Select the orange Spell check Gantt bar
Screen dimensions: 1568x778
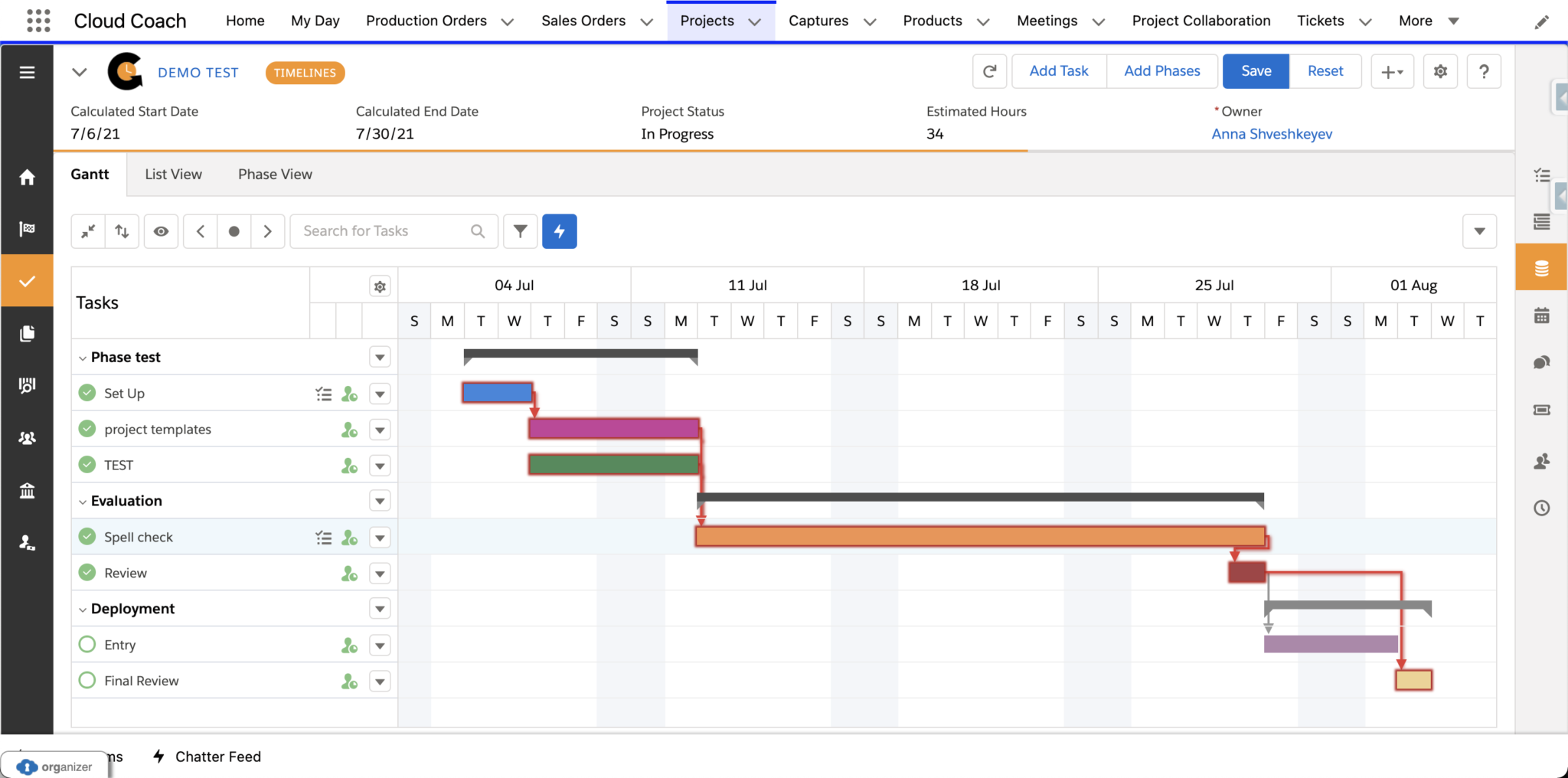coord(980,536)
